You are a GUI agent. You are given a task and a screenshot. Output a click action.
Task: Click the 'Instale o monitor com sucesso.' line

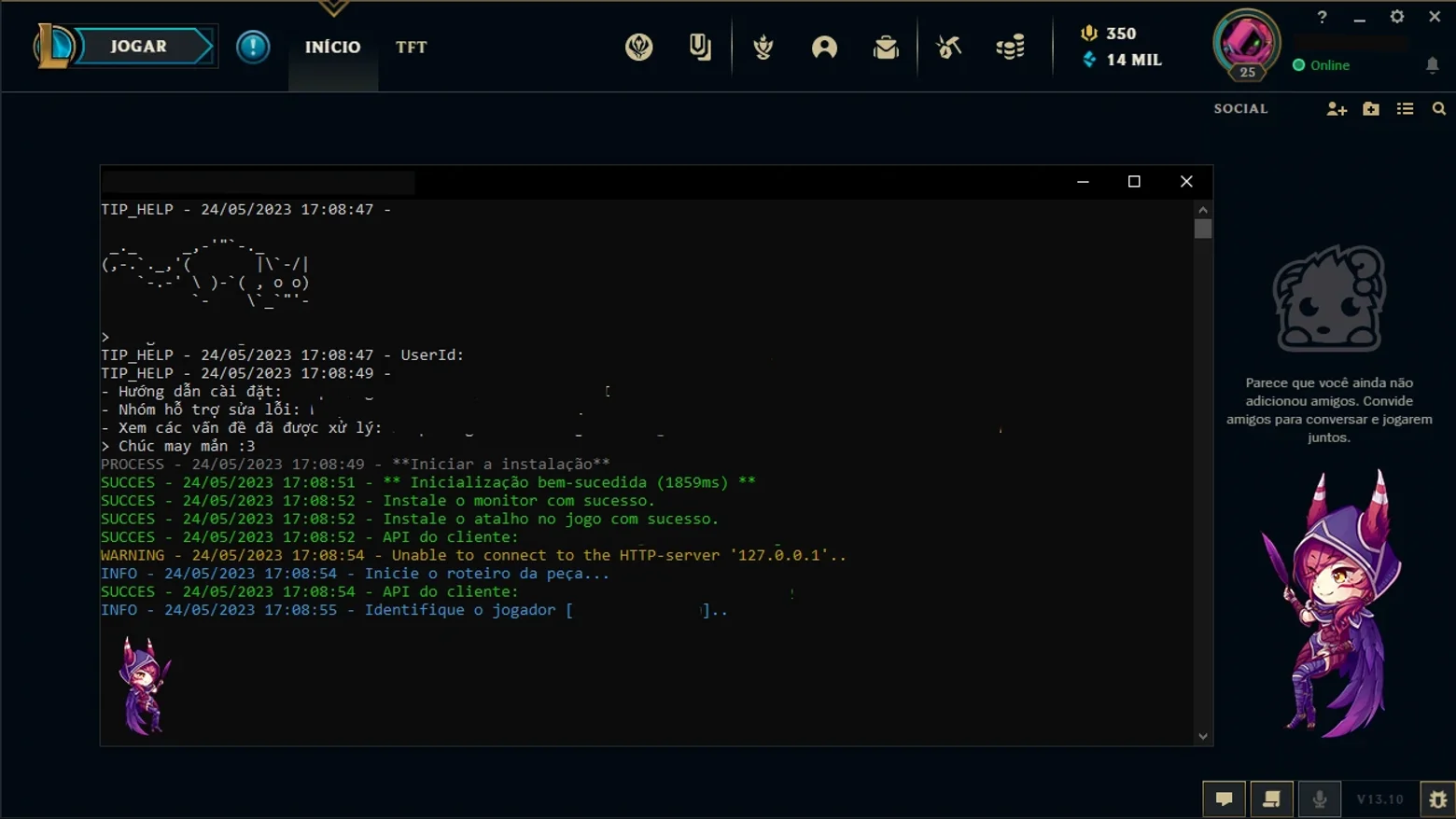[378, 501]
